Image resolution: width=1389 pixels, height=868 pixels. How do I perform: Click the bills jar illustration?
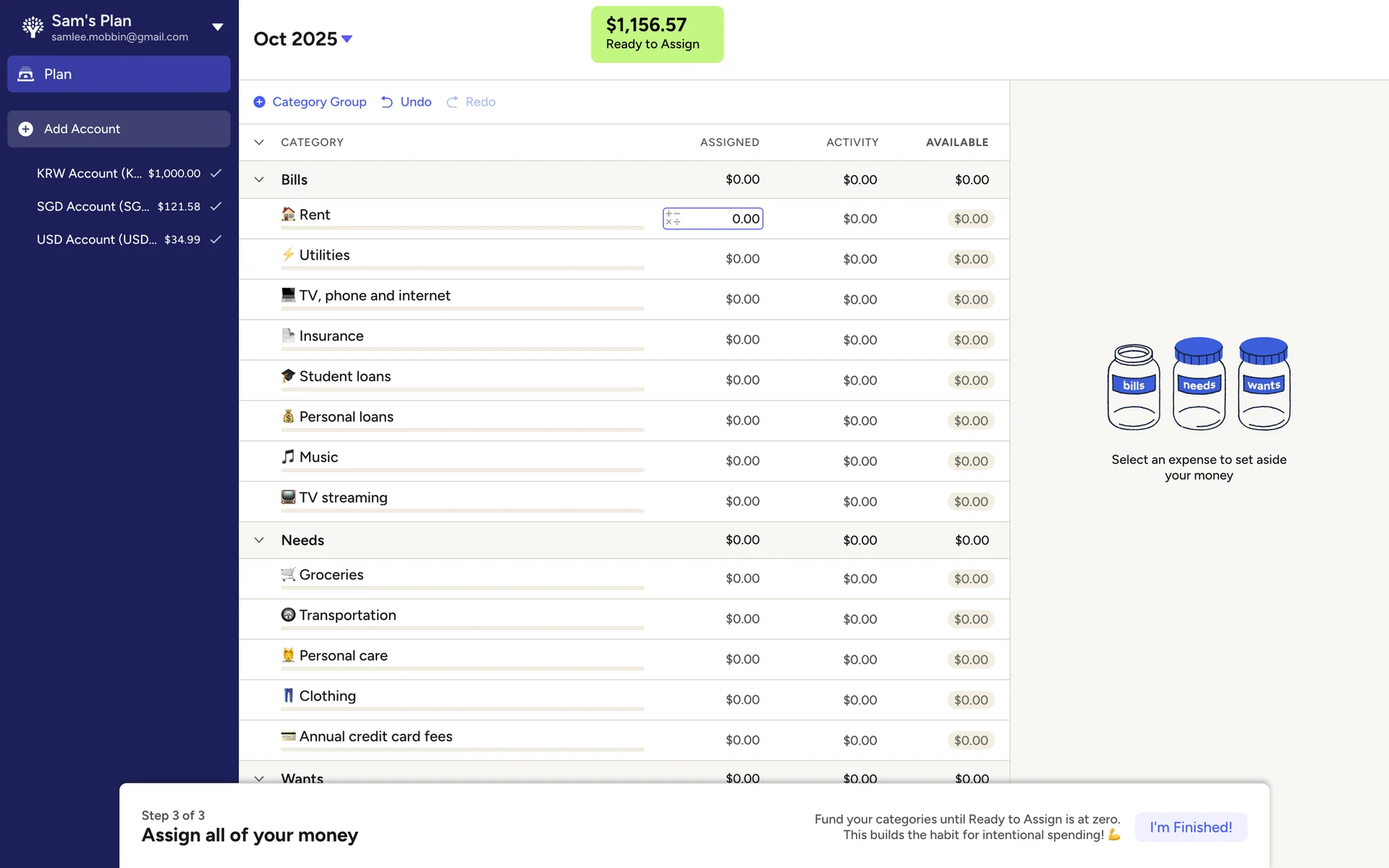pyautogui.click(x=1133, y=387)
